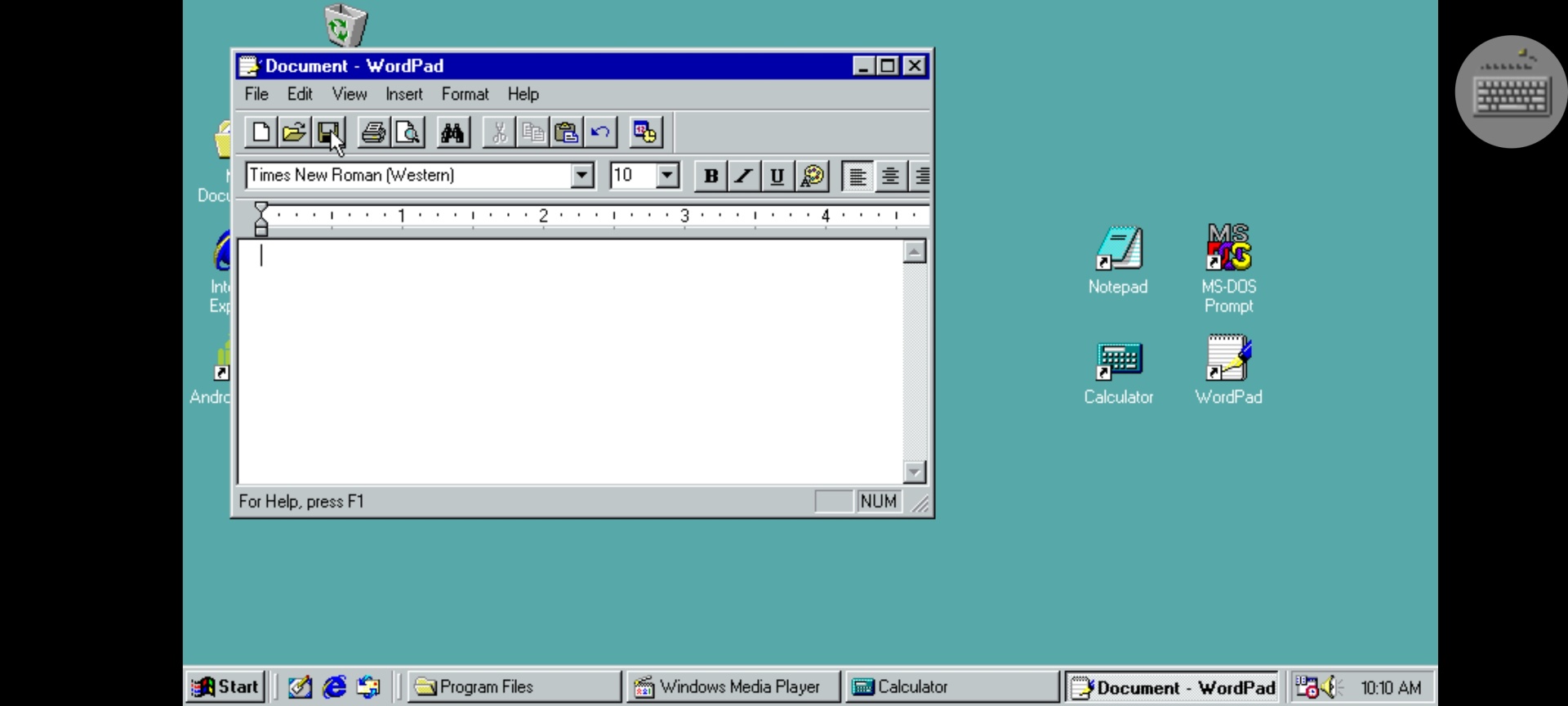Image resolution: width=1568 pixels, height=706 pixels.
Task: Click the Paste clipboard icon
Action: (566, 132)
